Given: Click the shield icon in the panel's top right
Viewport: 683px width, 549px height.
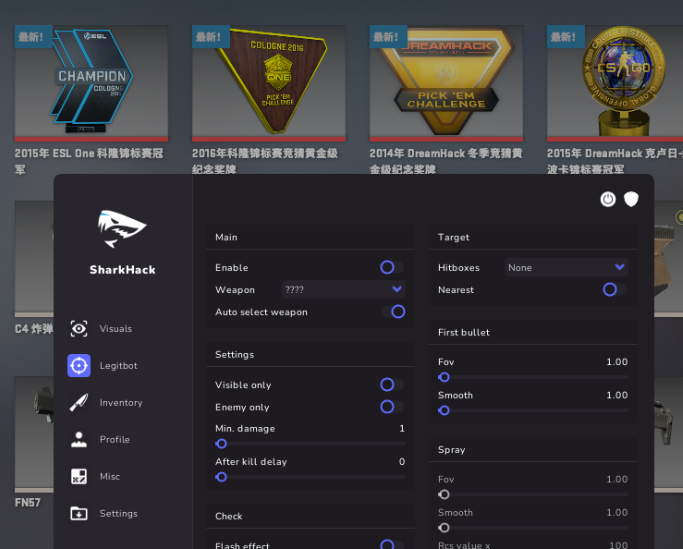Looking at the screenshot, I should (x=631, y=200).
